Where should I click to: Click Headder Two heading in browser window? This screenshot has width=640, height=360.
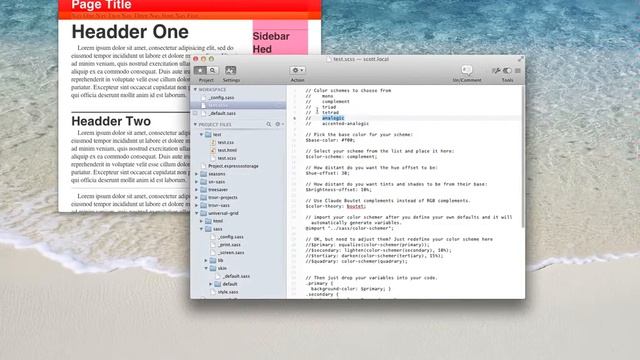[x=111, y=121]
